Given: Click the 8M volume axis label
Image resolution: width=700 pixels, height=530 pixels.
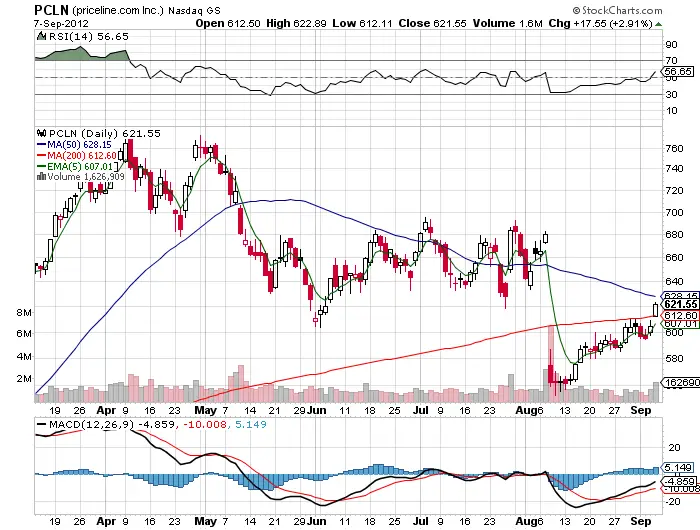Looking at the screenshot, I should [x=25, y=312].
